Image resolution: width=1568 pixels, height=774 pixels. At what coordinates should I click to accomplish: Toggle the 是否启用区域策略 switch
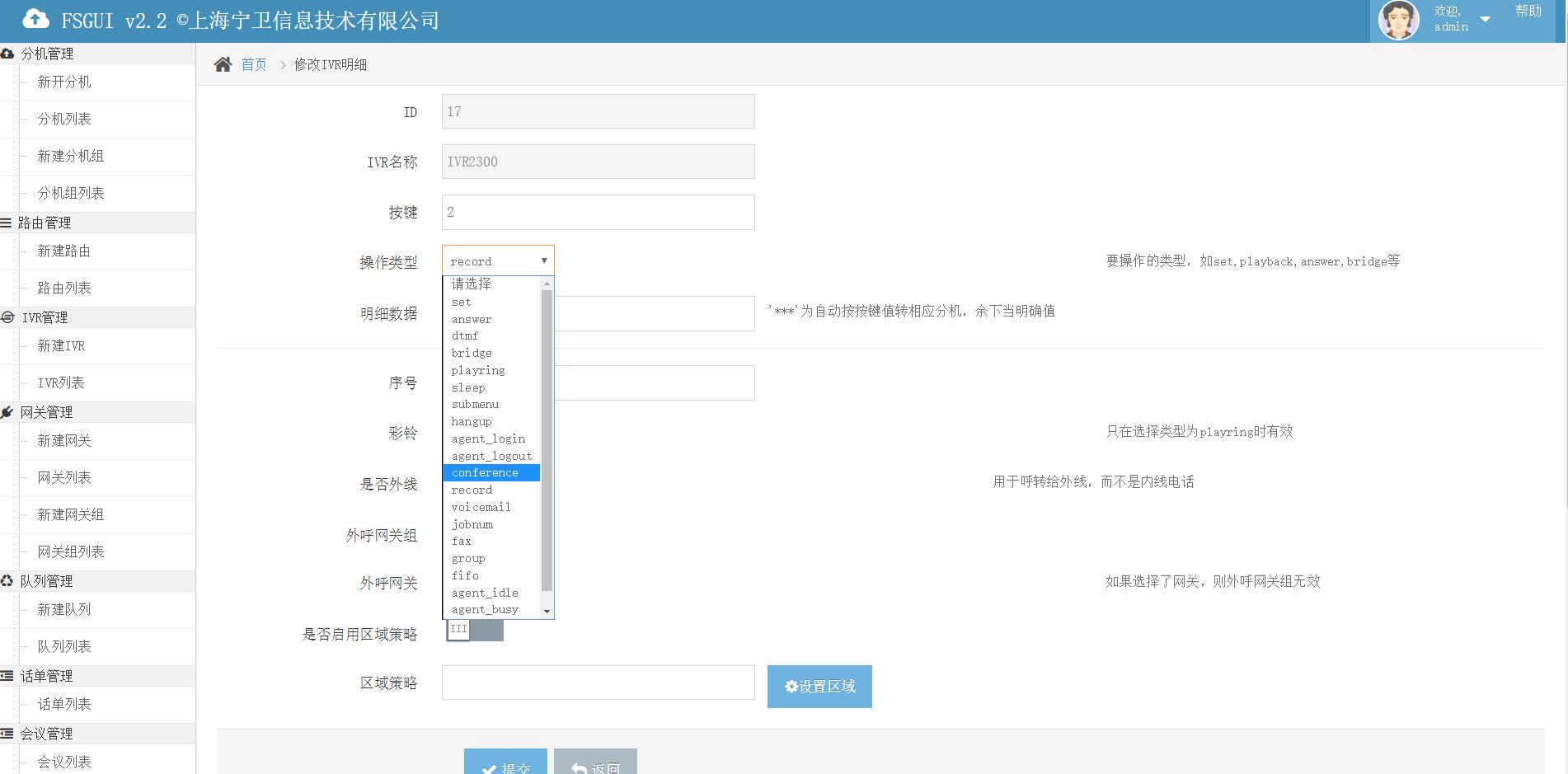click(x=475, y=630)
